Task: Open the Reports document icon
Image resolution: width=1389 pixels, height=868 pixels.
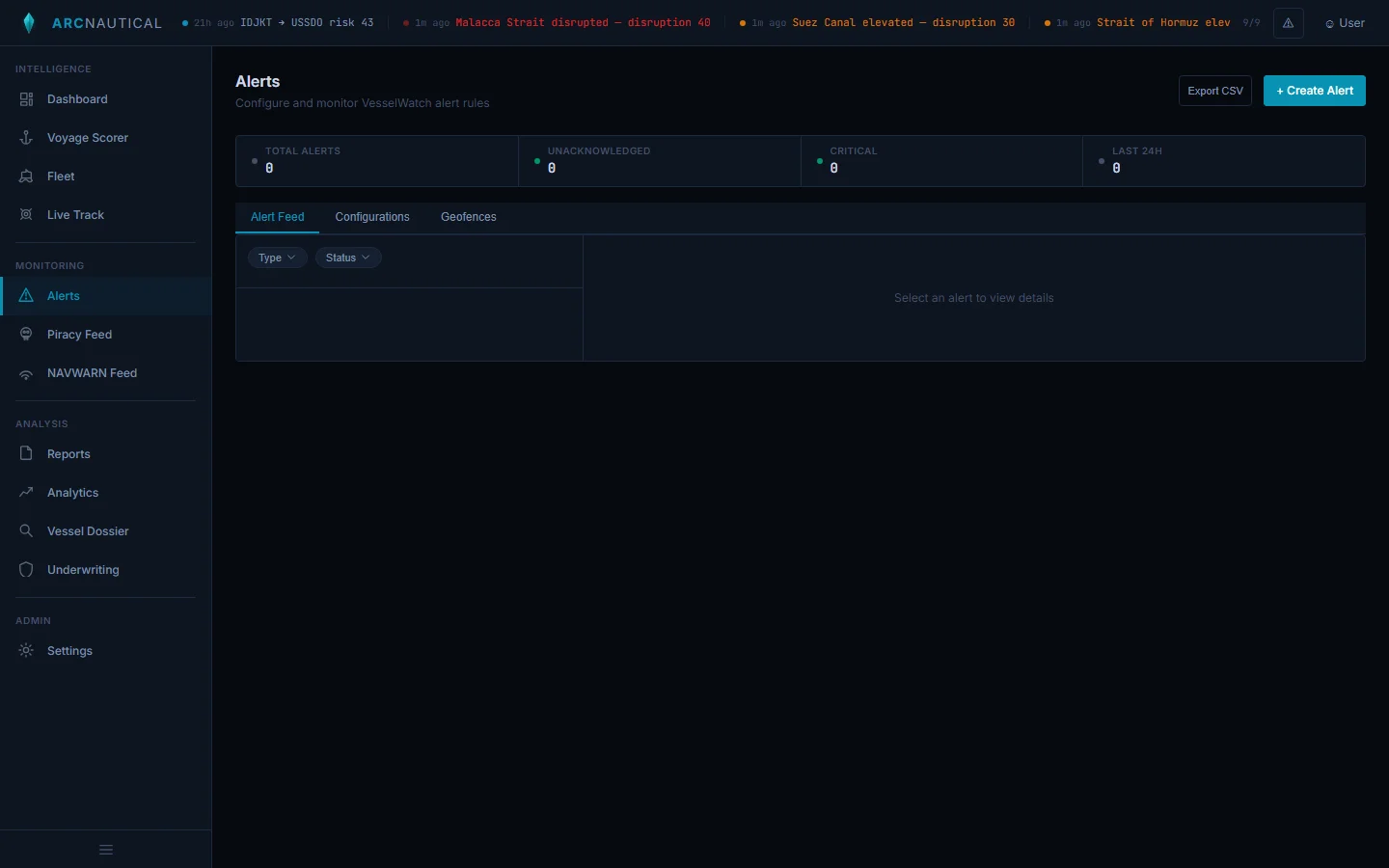Action: pos(26,454)
